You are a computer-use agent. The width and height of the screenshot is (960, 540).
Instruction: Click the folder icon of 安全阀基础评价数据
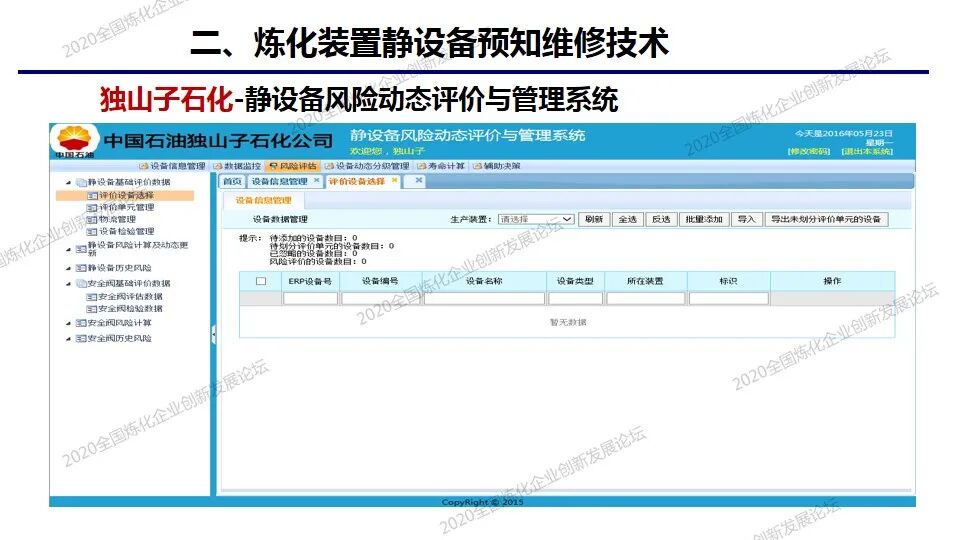point(81,283)
